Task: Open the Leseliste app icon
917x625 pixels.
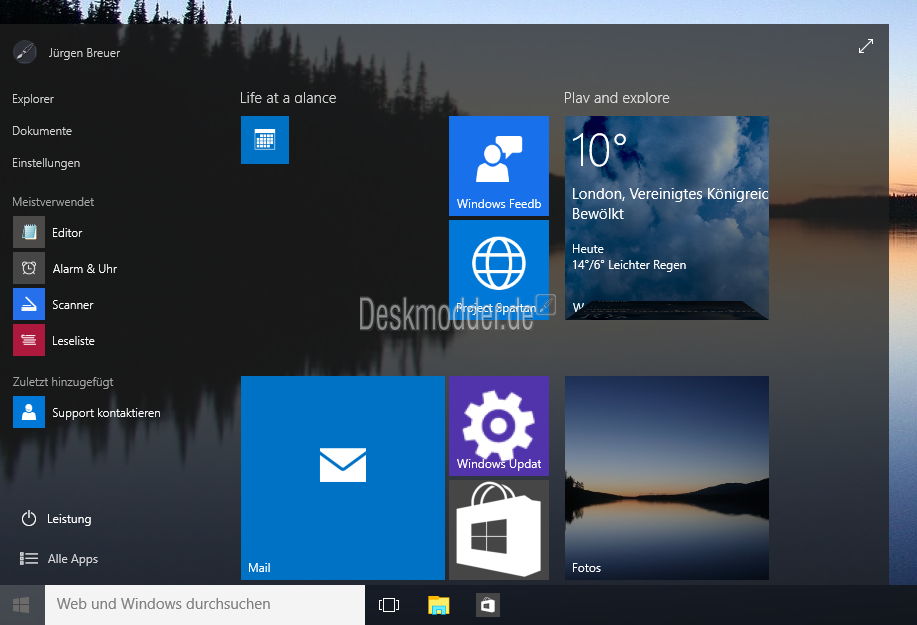Action: (29, 340)
